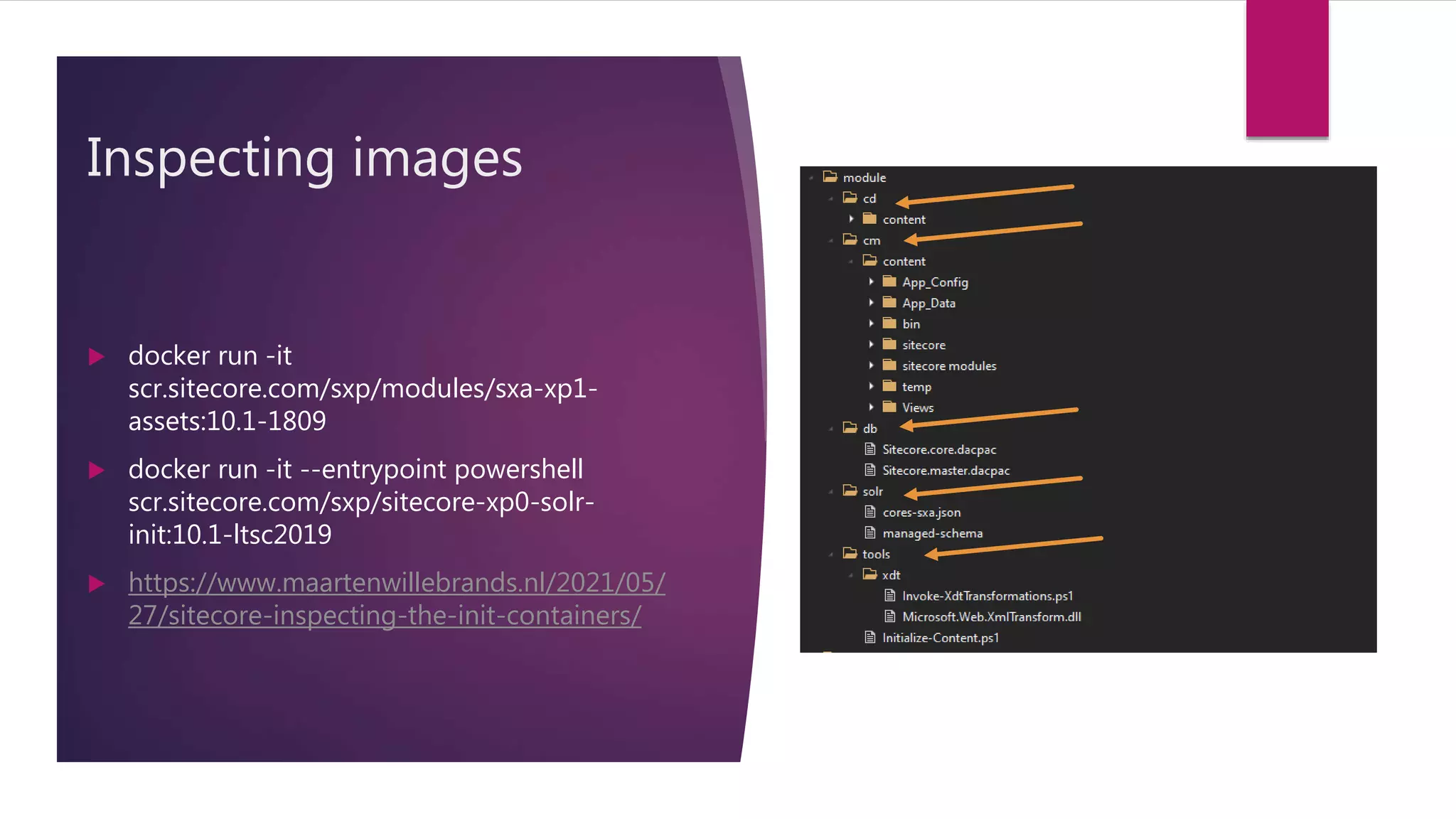Click the cd folder icon
This screenshot has height=819, width=1456.
(850, 198)
